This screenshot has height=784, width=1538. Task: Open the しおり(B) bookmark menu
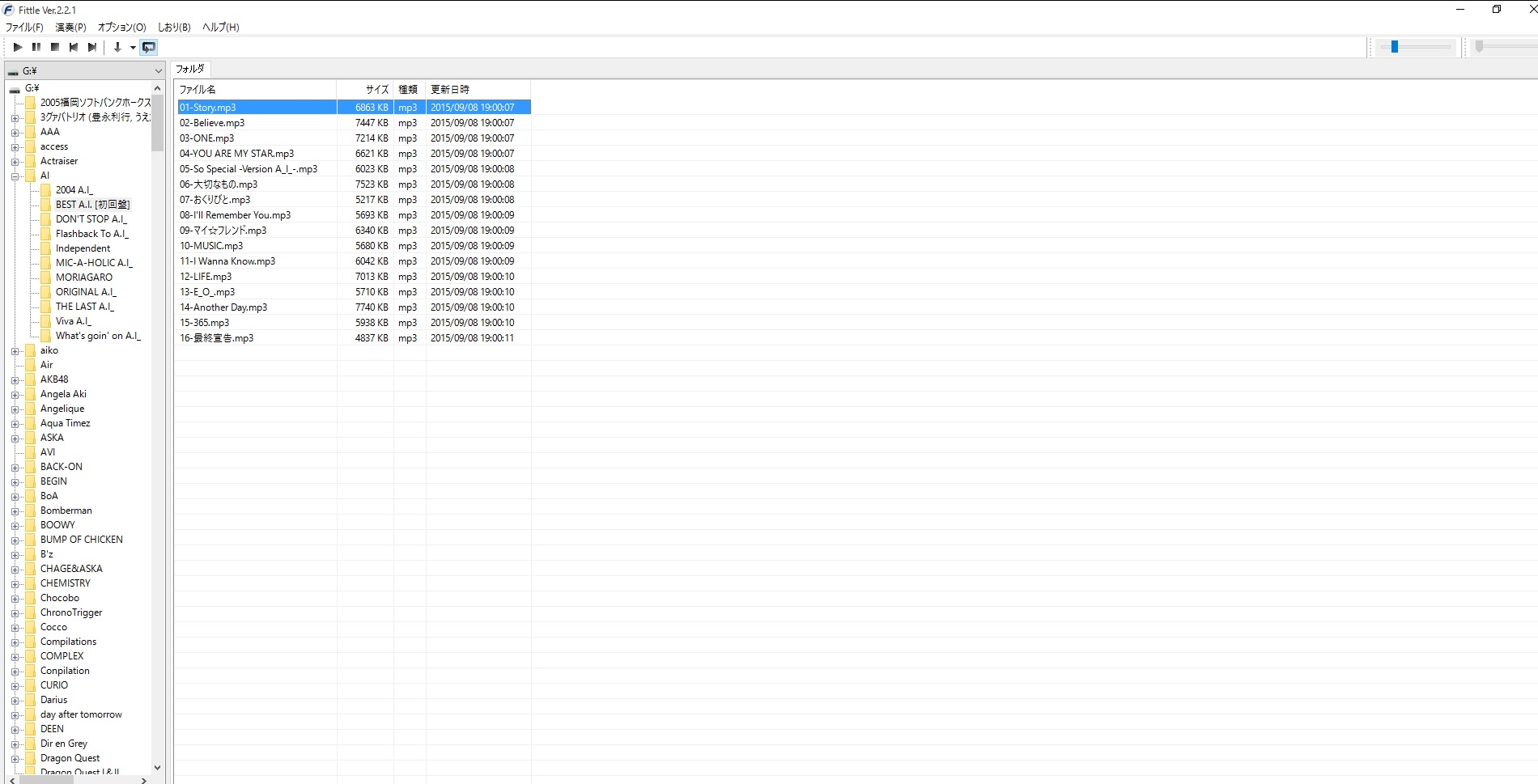(x=174, y=27)
